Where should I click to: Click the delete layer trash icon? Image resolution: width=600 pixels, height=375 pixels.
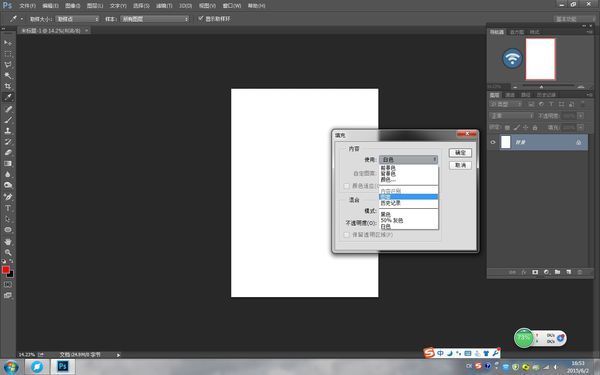[x=580, y=272]
